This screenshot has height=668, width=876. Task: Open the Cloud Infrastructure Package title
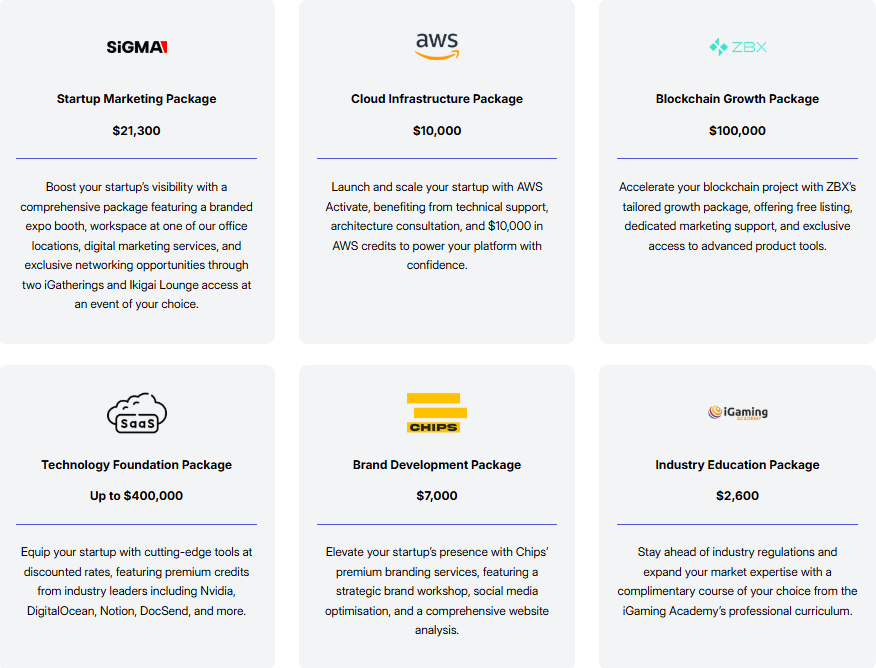pos(437,99)
